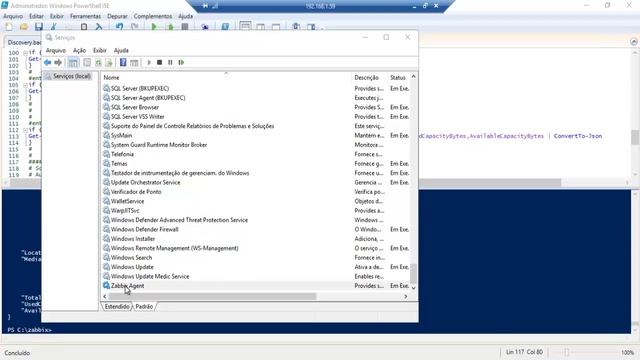
Task: Restart the selected service
Action: pos(181,62)
